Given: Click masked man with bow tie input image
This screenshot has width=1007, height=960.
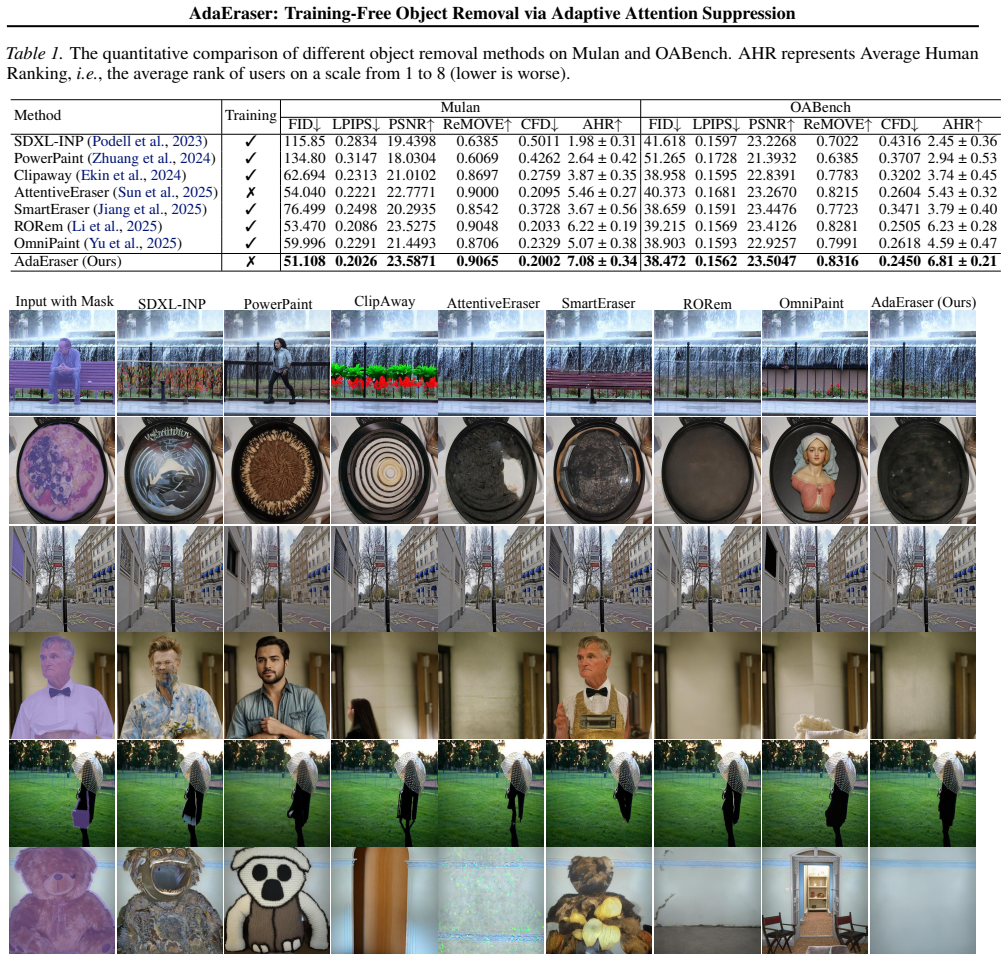Looking at the screenshot, I should [x=62, y=686].
